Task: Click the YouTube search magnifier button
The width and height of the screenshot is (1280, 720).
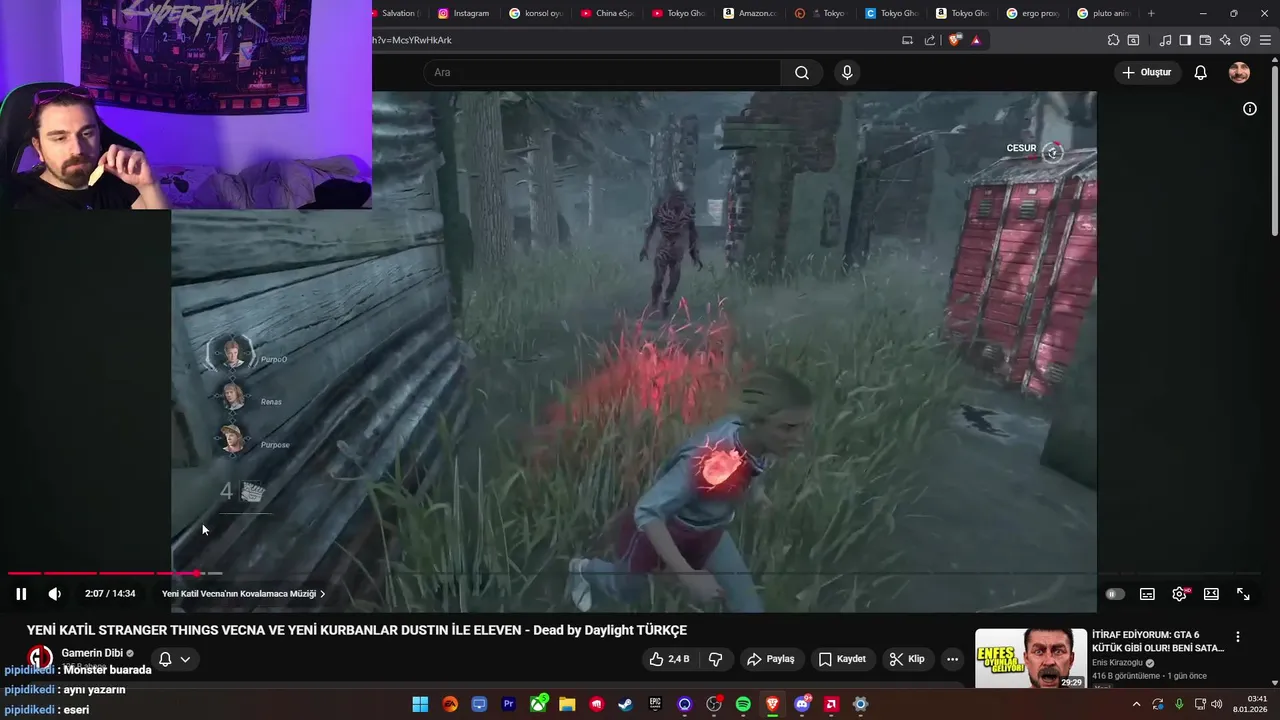Action: [x=802, y=72]
